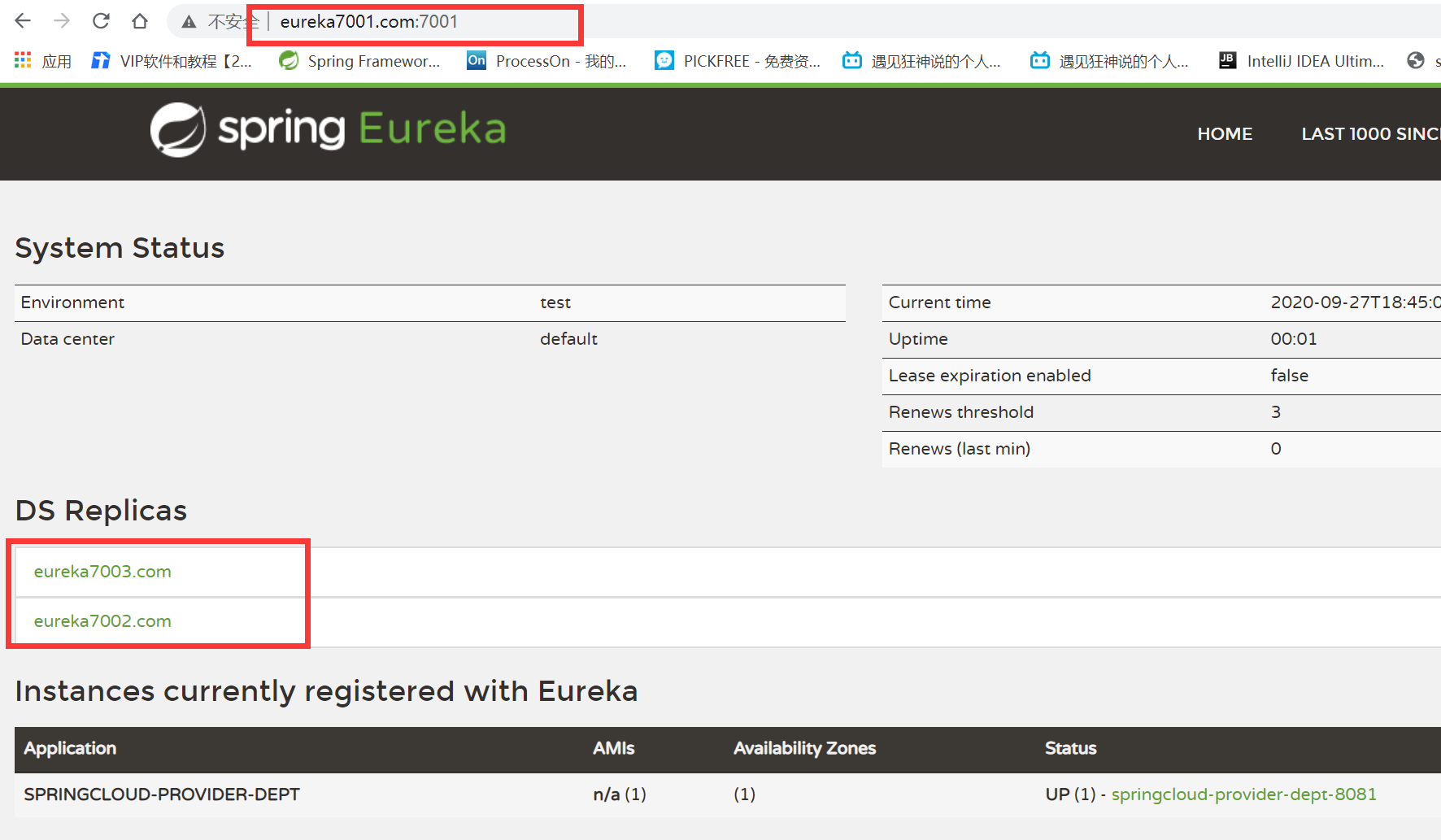This screenshot has height=840, width=1441.
Task: Click the renews last min value 0
Action: [x=1276, y=449]
